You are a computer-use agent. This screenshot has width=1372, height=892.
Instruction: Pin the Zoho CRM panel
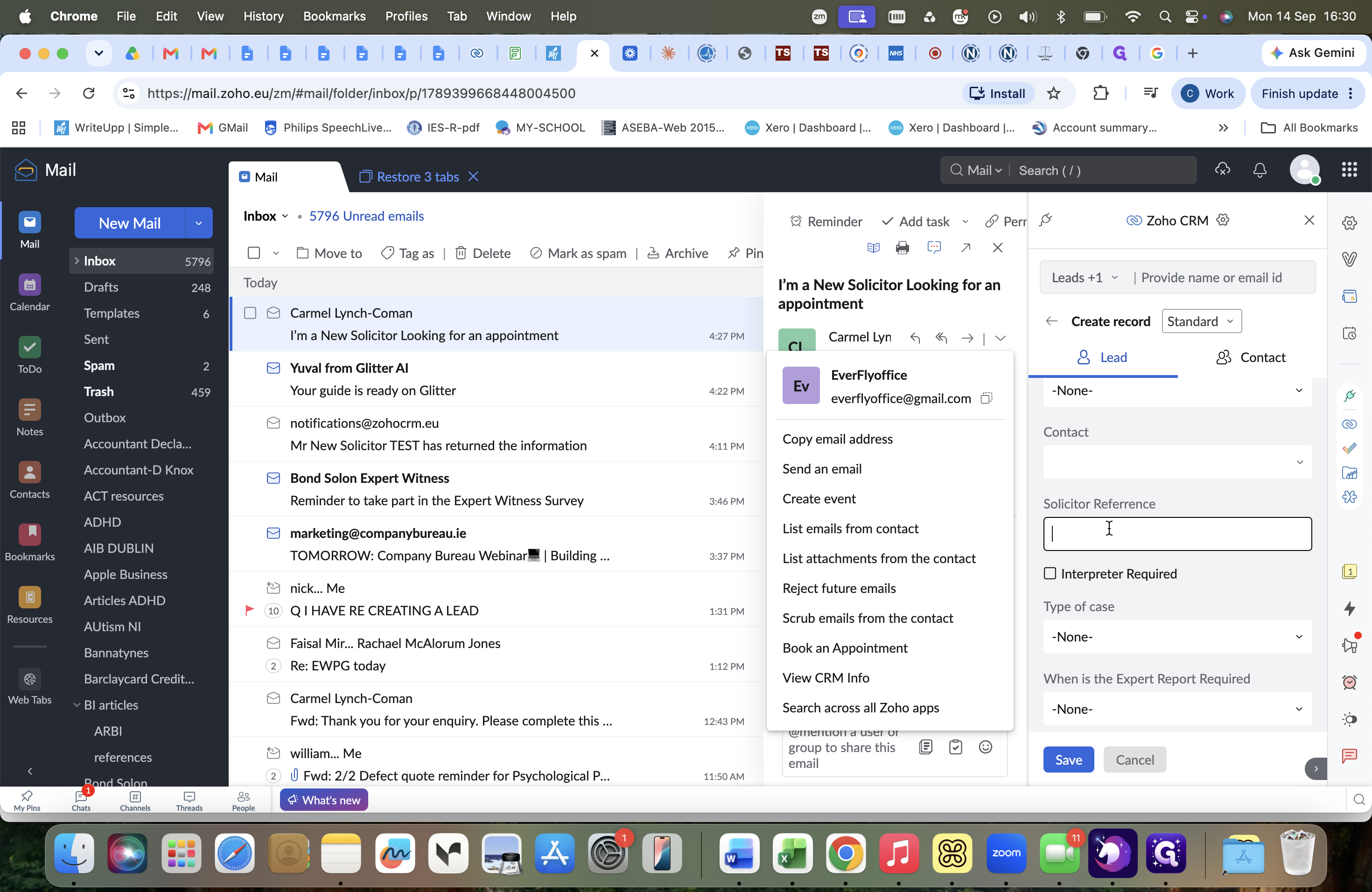pos(1046,220)
